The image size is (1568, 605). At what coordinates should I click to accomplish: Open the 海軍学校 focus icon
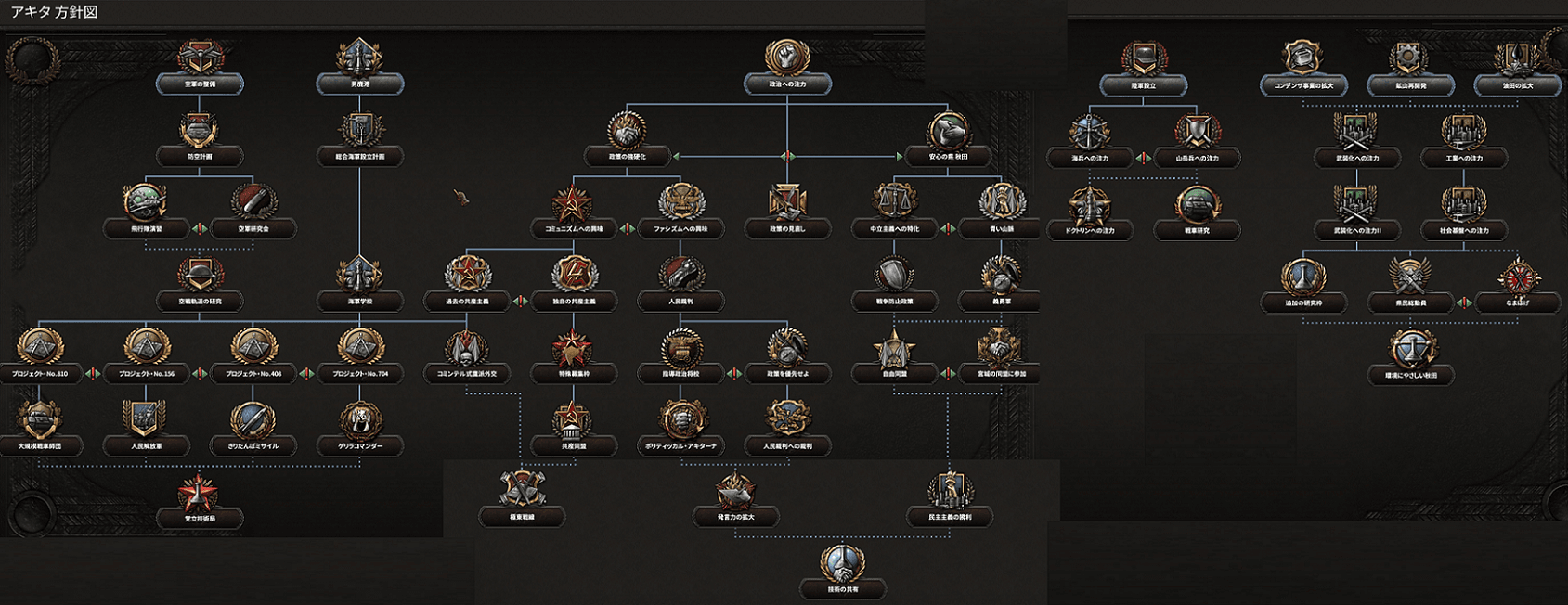[360, 276]
